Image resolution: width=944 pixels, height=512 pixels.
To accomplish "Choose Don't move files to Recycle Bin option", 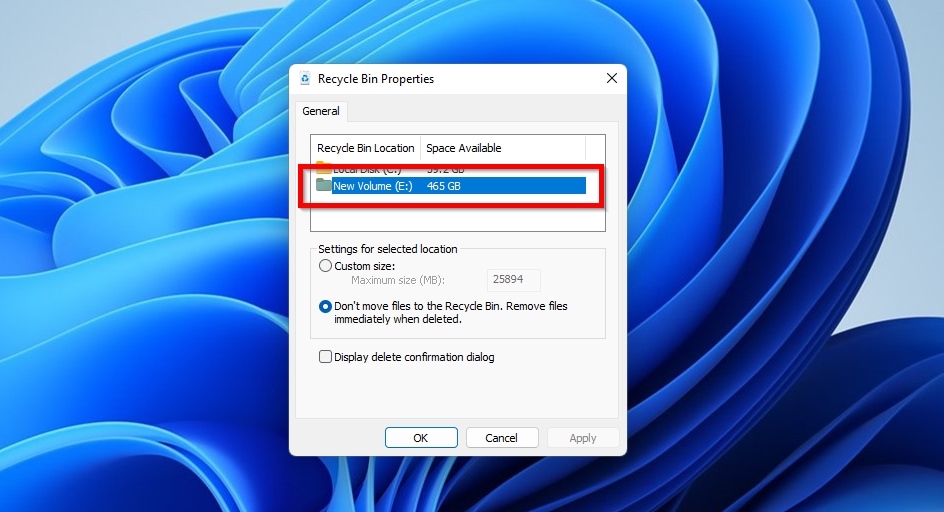I will 325,307.
